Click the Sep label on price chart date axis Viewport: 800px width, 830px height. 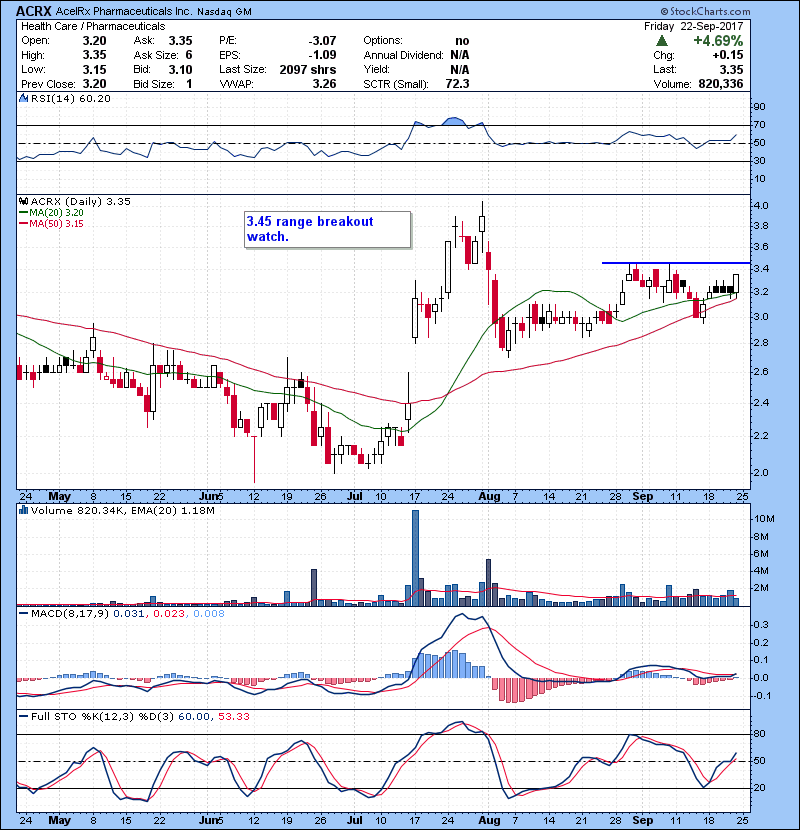[x=643, y=497]
